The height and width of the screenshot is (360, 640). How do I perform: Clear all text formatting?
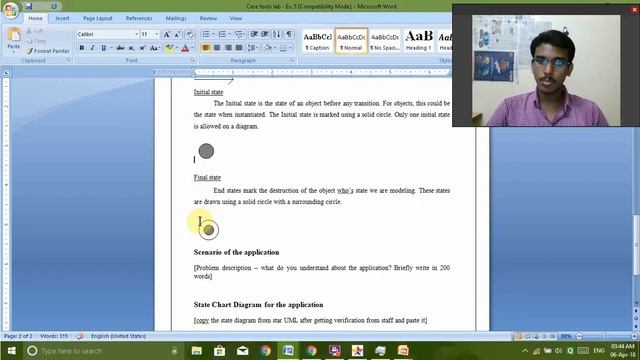pos(190,35)
